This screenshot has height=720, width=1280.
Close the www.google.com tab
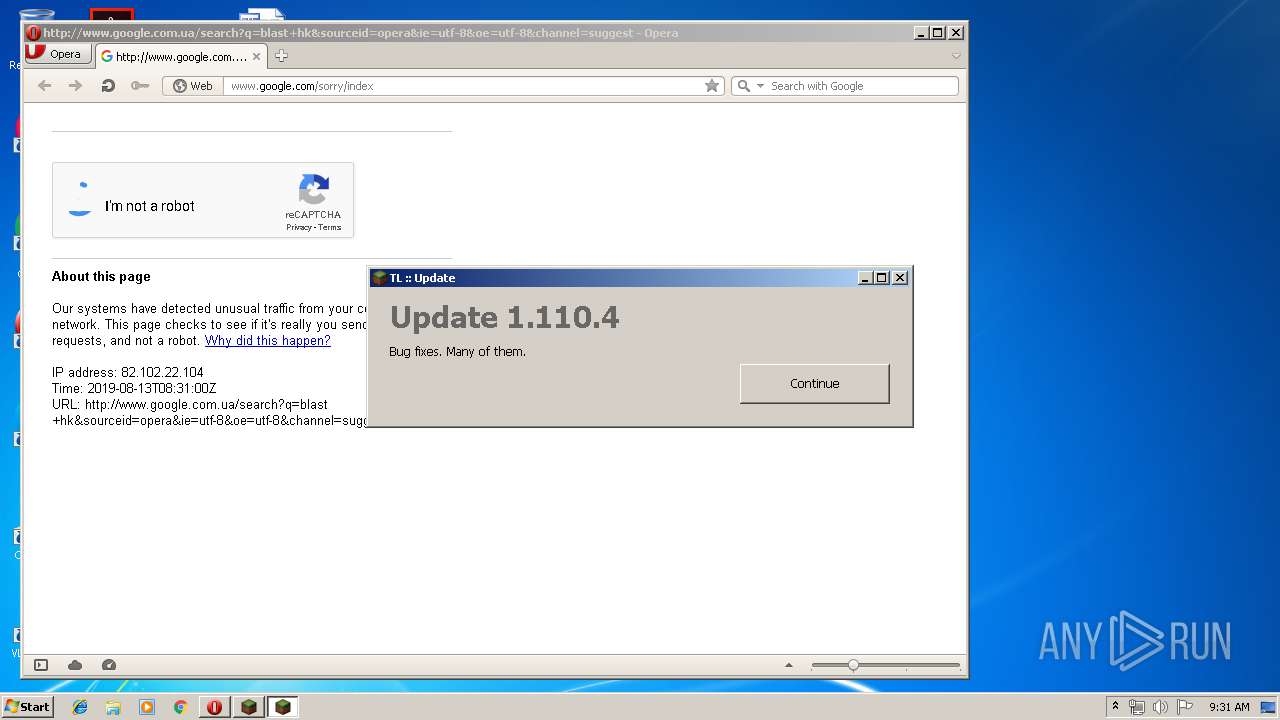256,57
